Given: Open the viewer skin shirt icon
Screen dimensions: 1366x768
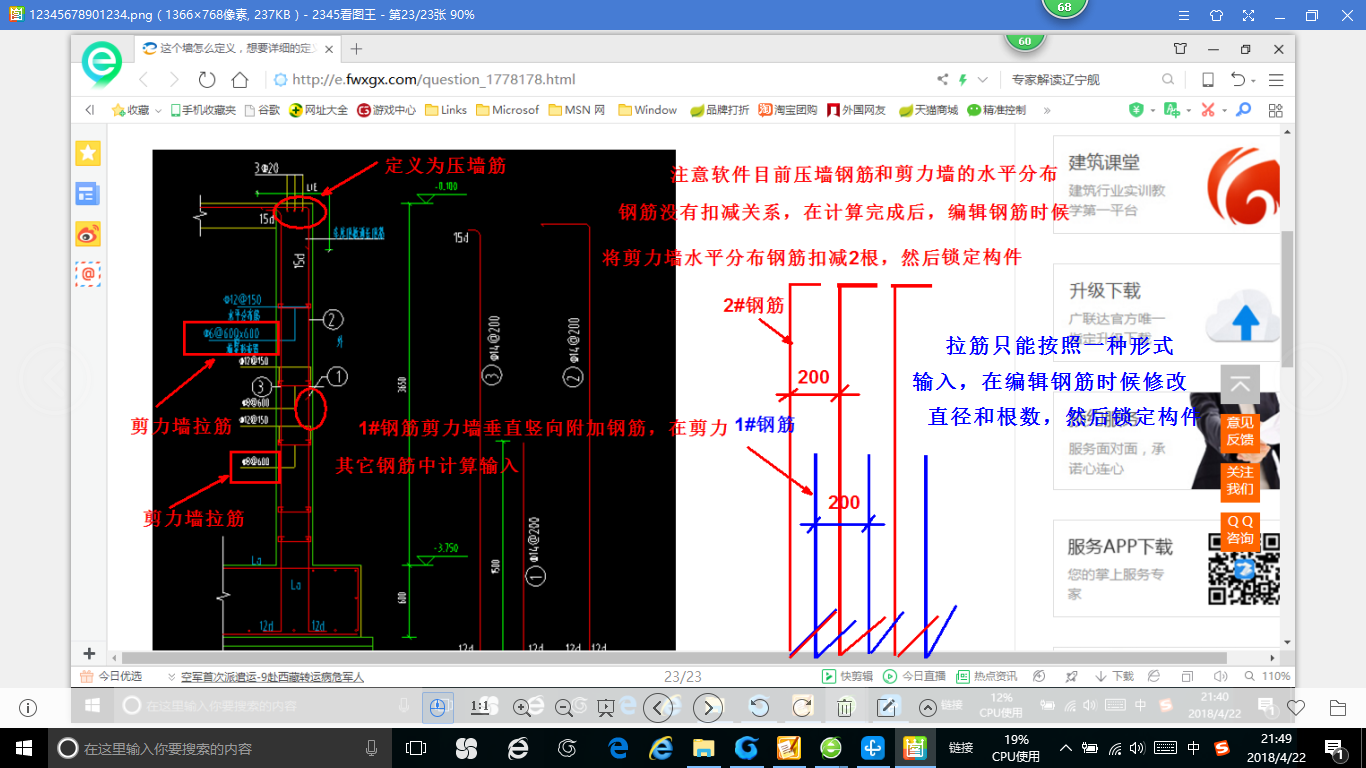Looking at the screenshot, I should (x=1215, y=16).
